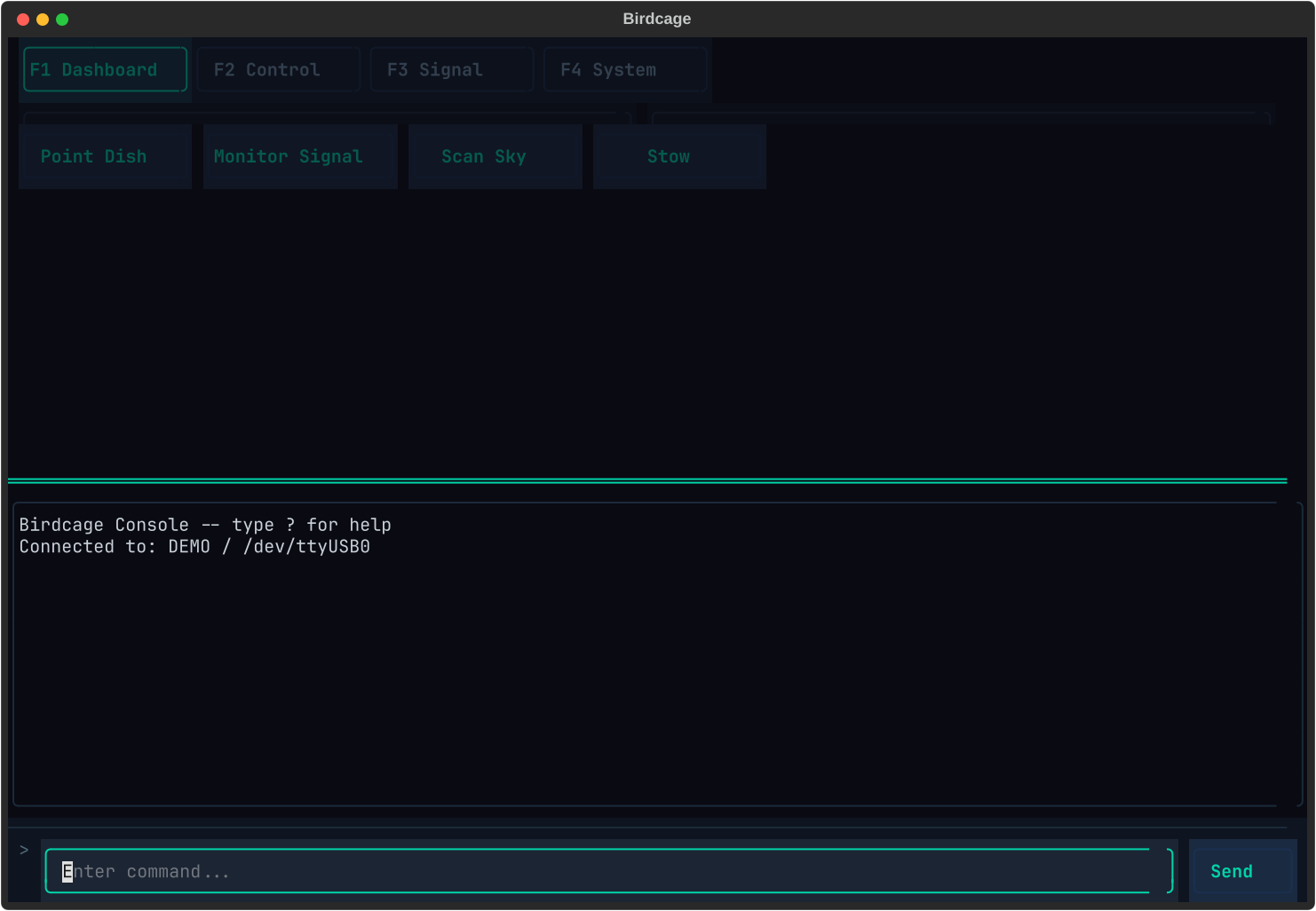Launch the Scan Sky action

[x=495, y=156]
